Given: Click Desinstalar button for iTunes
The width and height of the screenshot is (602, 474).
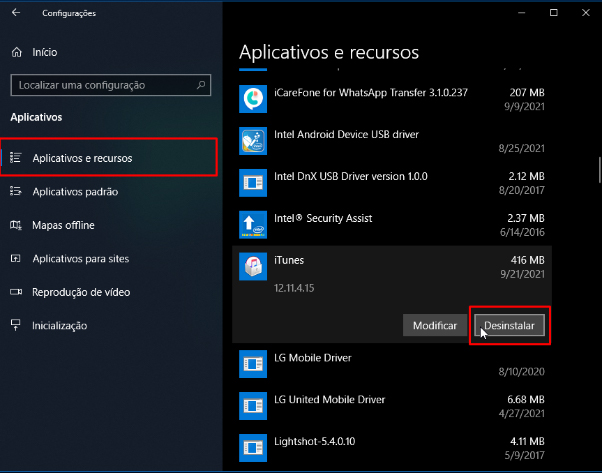Looking at the screenshot, I should (x=509, y=325).
